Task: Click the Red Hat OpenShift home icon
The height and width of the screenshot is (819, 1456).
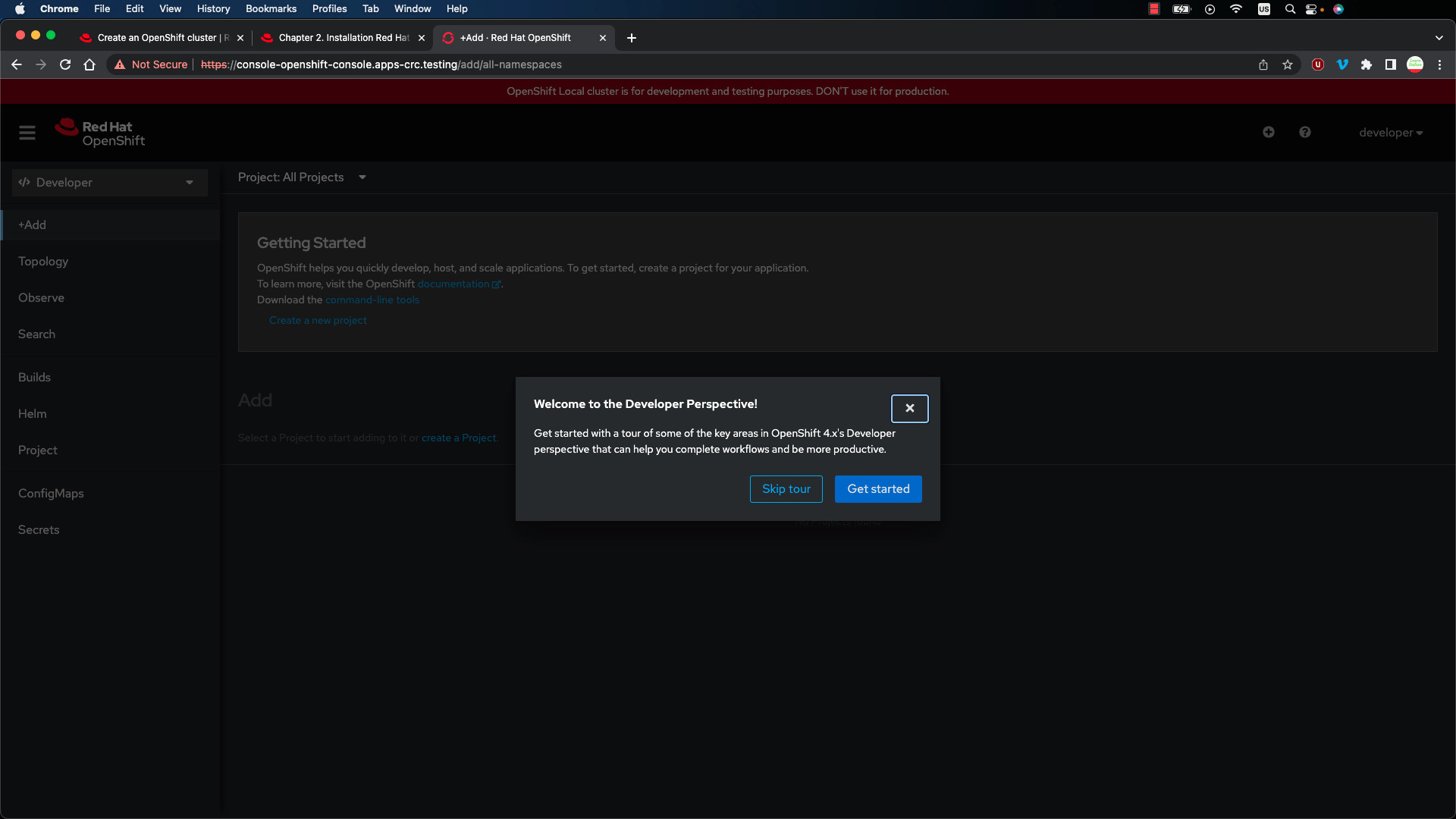Action: point(98,133)
